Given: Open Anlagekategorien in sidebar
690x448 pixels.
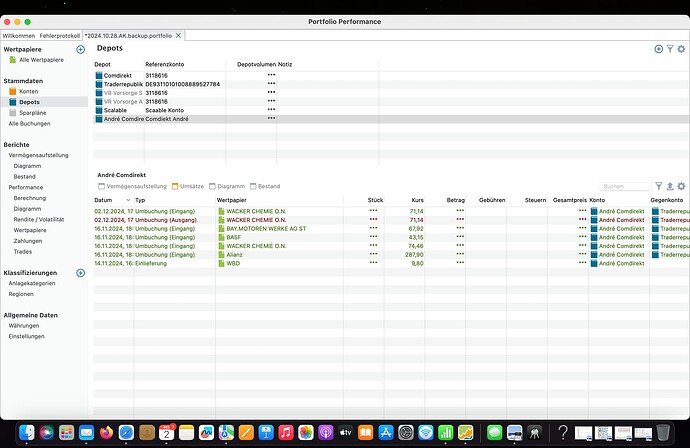Looking at the screenshot, I should pos(32,283).
